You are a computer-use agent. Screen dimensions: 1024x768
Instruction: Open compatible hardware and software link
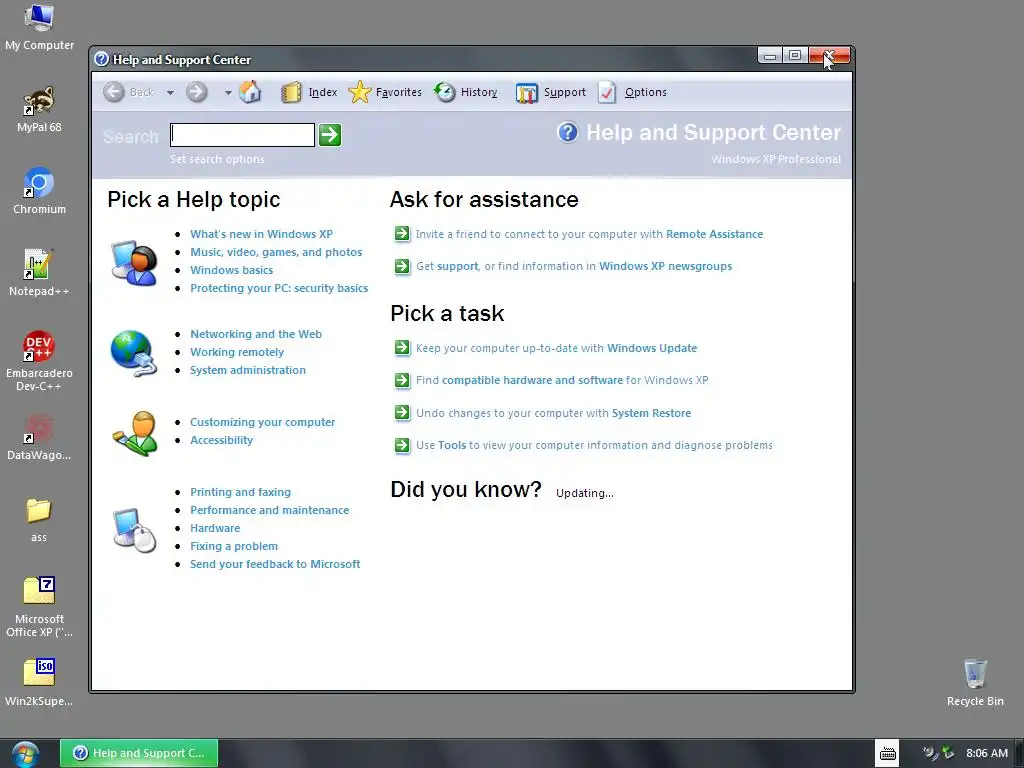532,380
